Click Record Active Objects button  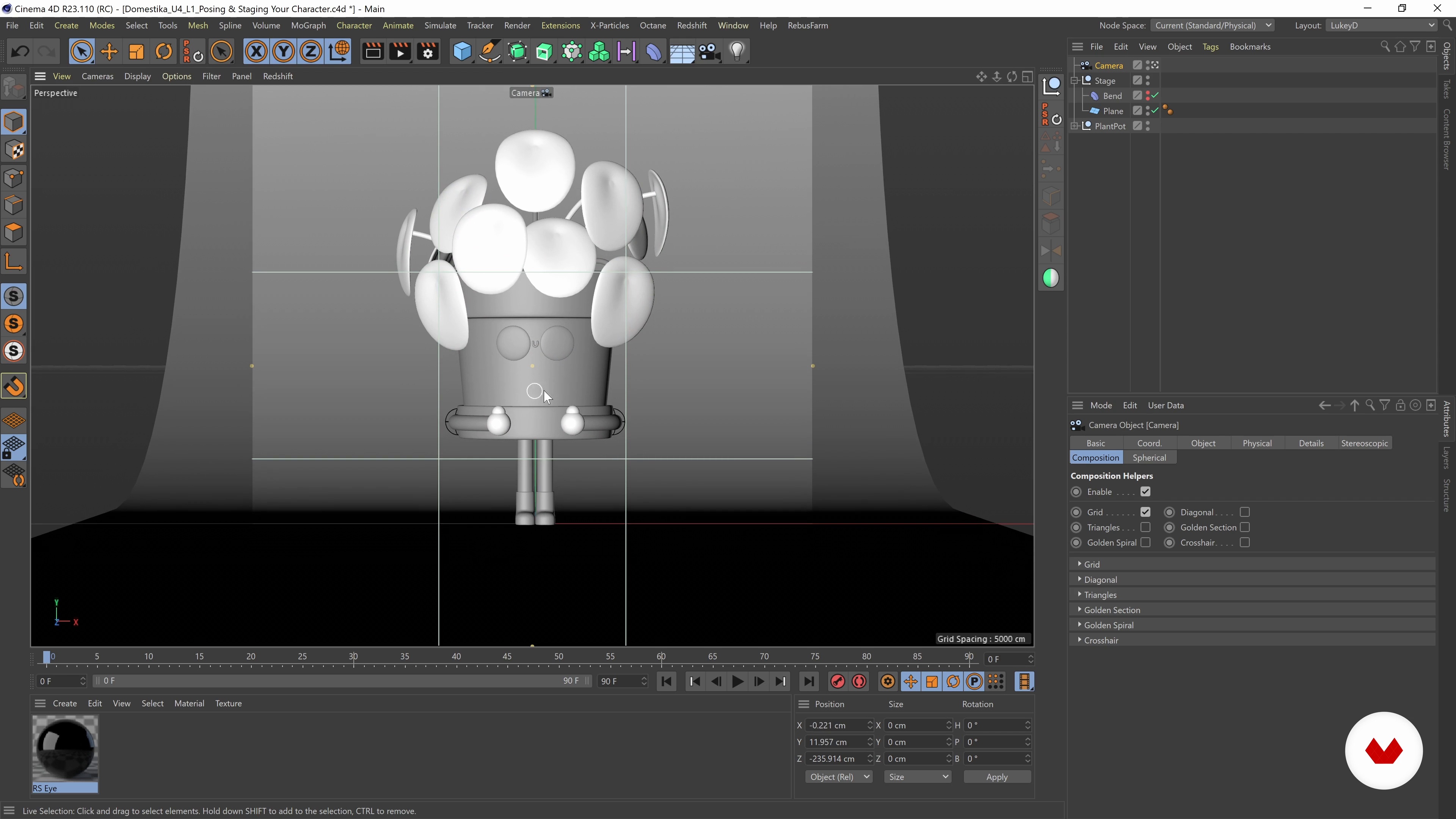coord(838,682)
